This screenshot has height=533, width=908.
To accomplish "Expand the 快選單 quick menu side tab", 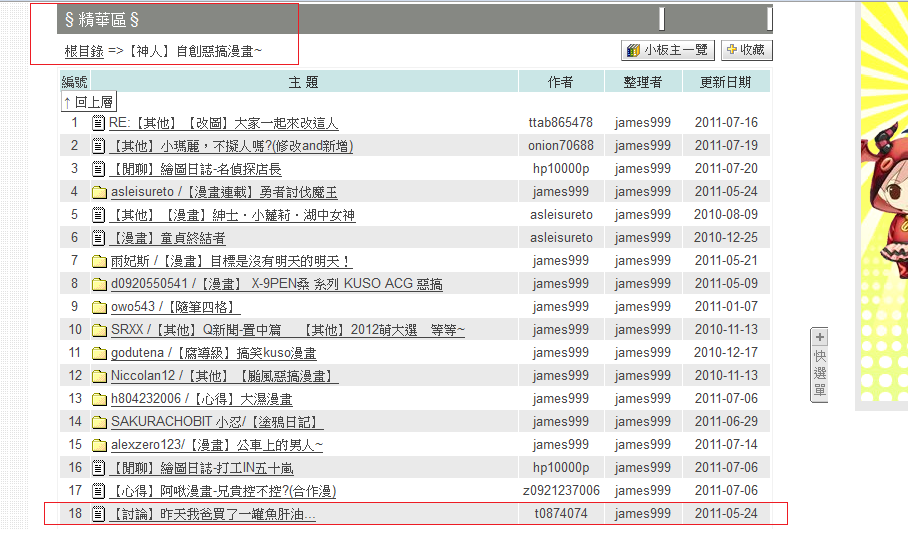I will [x=820, y=364].
